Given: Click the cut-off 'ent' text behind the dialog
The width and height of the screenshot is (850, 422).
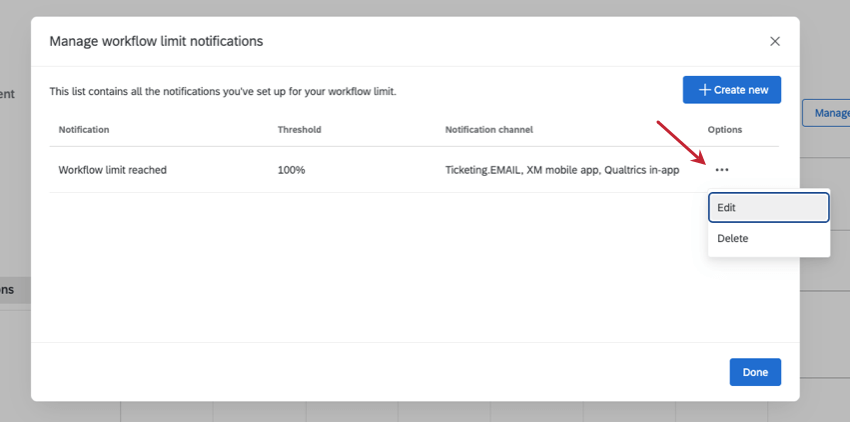Looking at the screenshot, I should (x=8, y=94).
